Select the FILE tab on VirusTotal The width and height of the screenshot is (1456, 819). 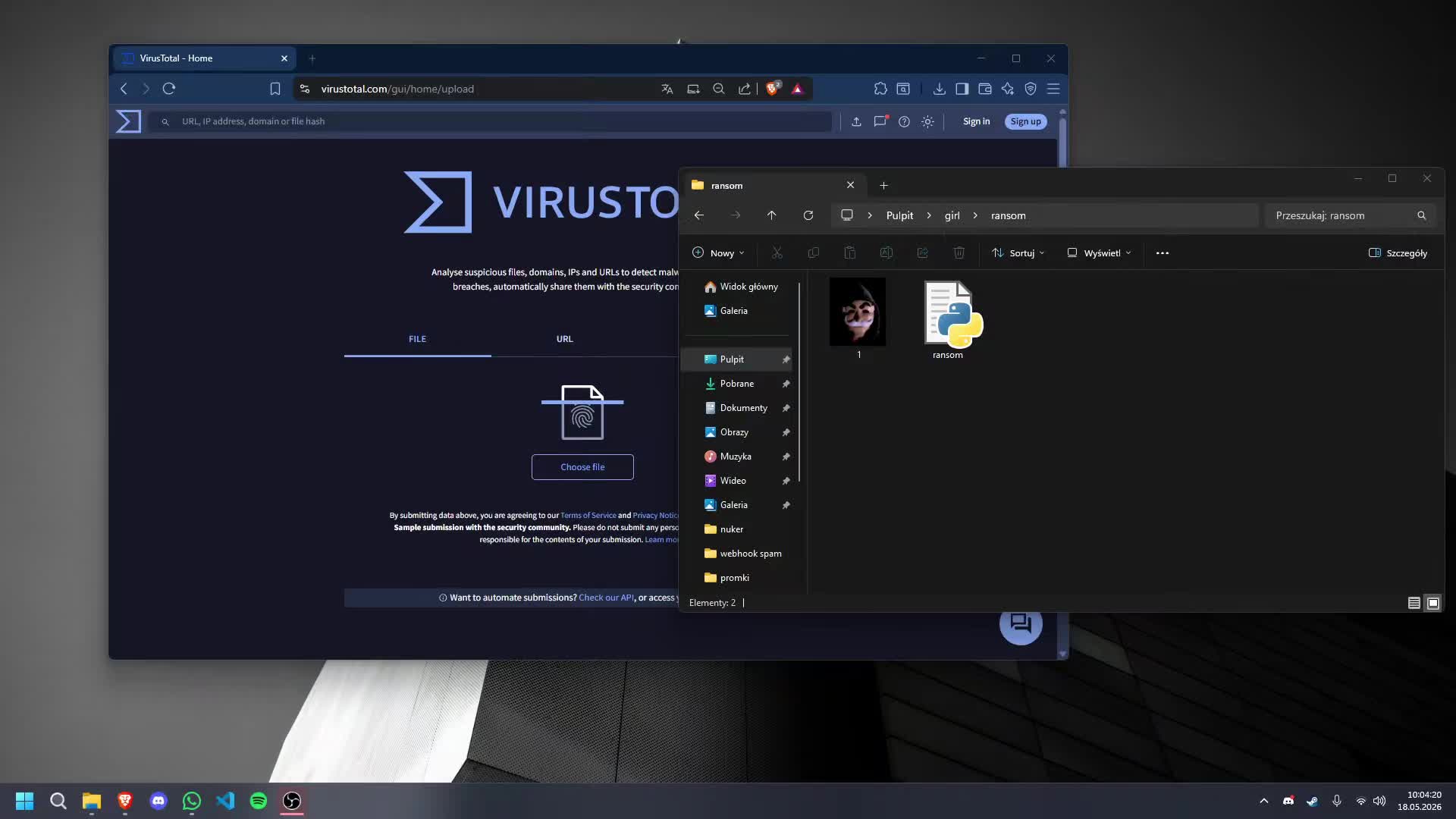coord(417,339)
